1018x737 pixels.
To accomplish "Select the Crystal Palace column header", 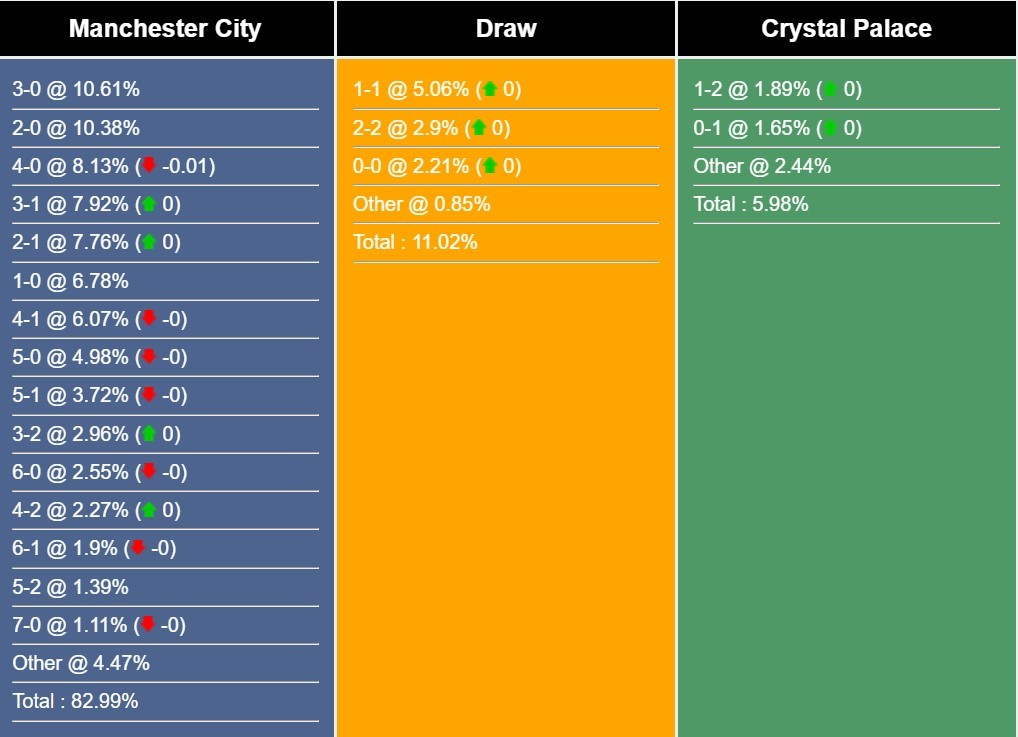I will click(x=847, y=29).
